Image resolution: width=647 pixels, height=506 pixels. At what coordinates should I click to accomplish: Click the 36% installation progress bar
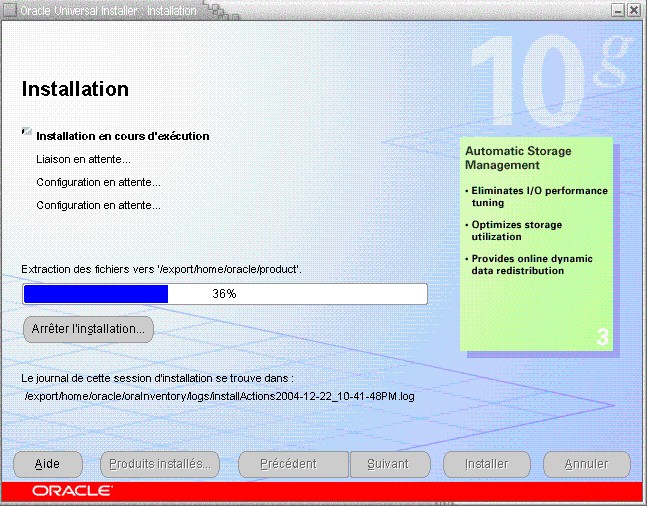pos(225,294)
